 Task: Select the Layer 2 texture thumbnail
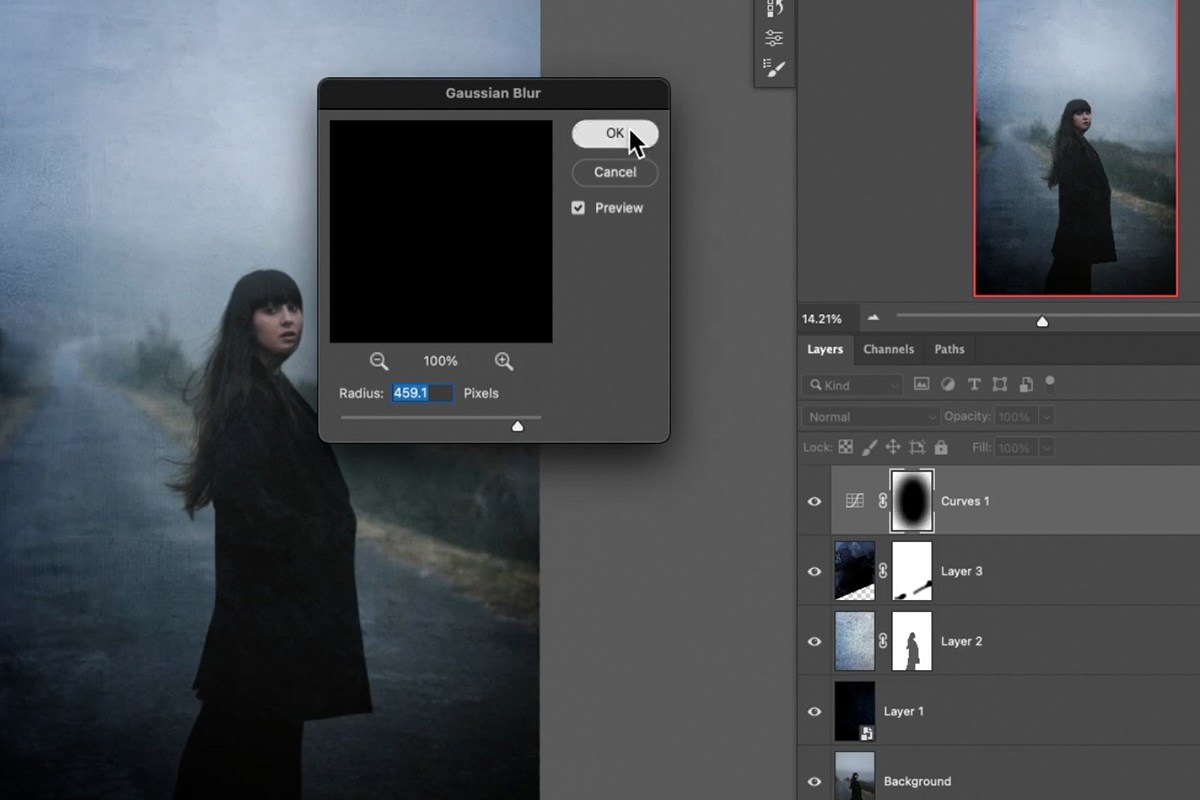[855, 641]
